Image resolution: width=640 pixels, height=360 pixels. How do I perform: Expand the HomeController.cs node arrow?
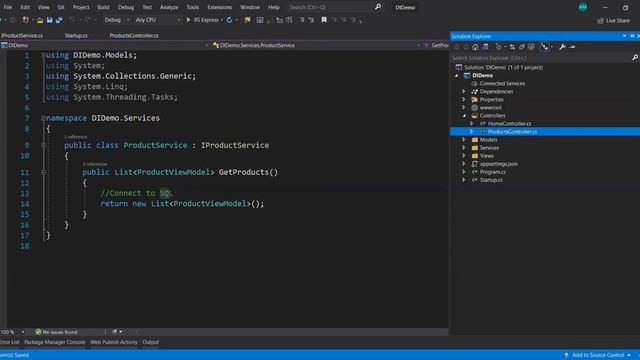click(x=471, y=124)
